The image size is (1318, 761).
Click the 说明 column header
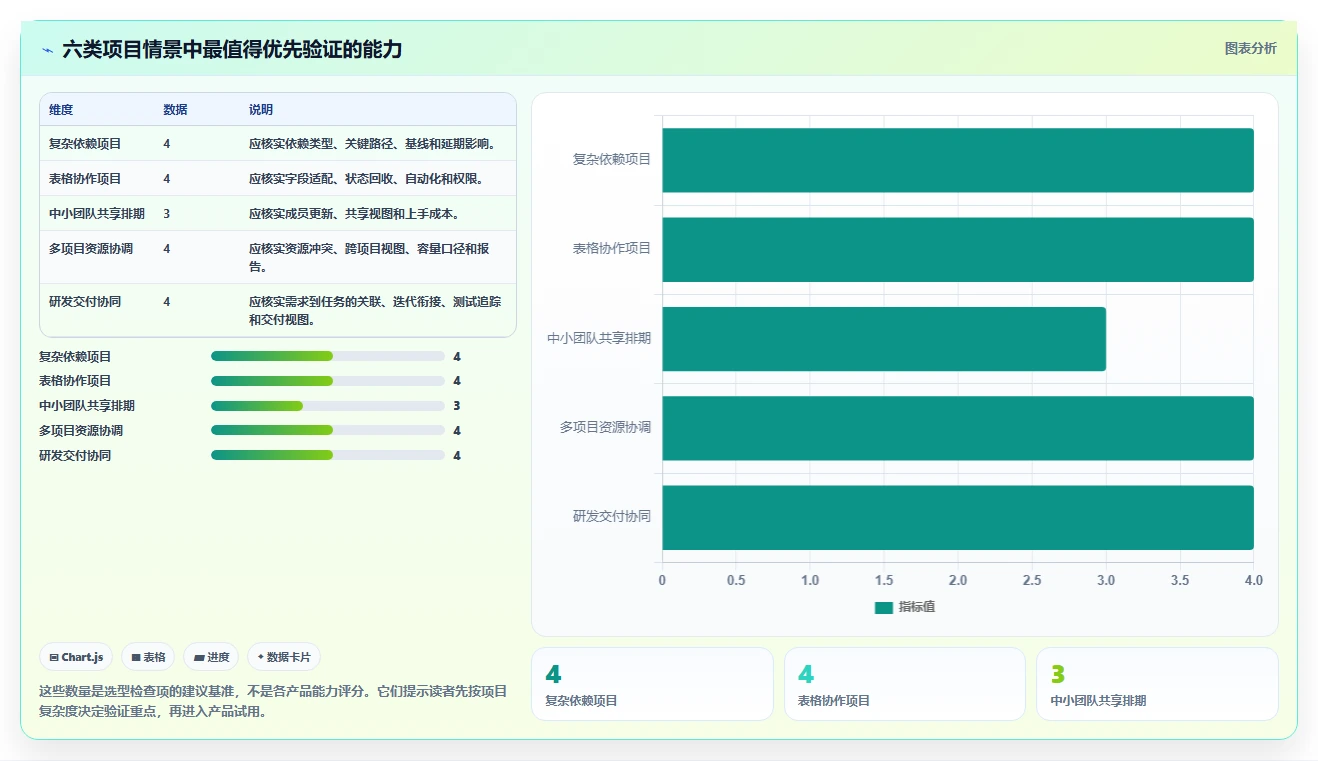click(x=261, y=110)
